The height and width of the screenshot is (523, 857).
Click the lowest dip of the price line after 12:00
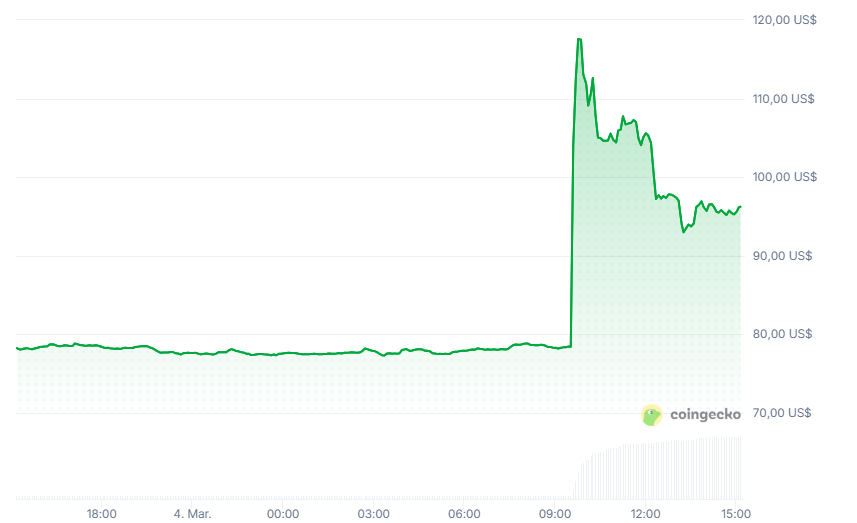pos(684,232)
